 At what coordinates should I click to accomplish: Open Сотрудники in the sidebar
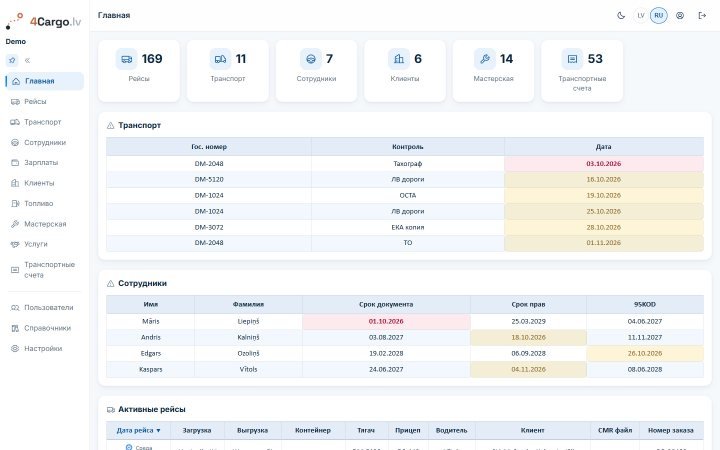(45, 142)
